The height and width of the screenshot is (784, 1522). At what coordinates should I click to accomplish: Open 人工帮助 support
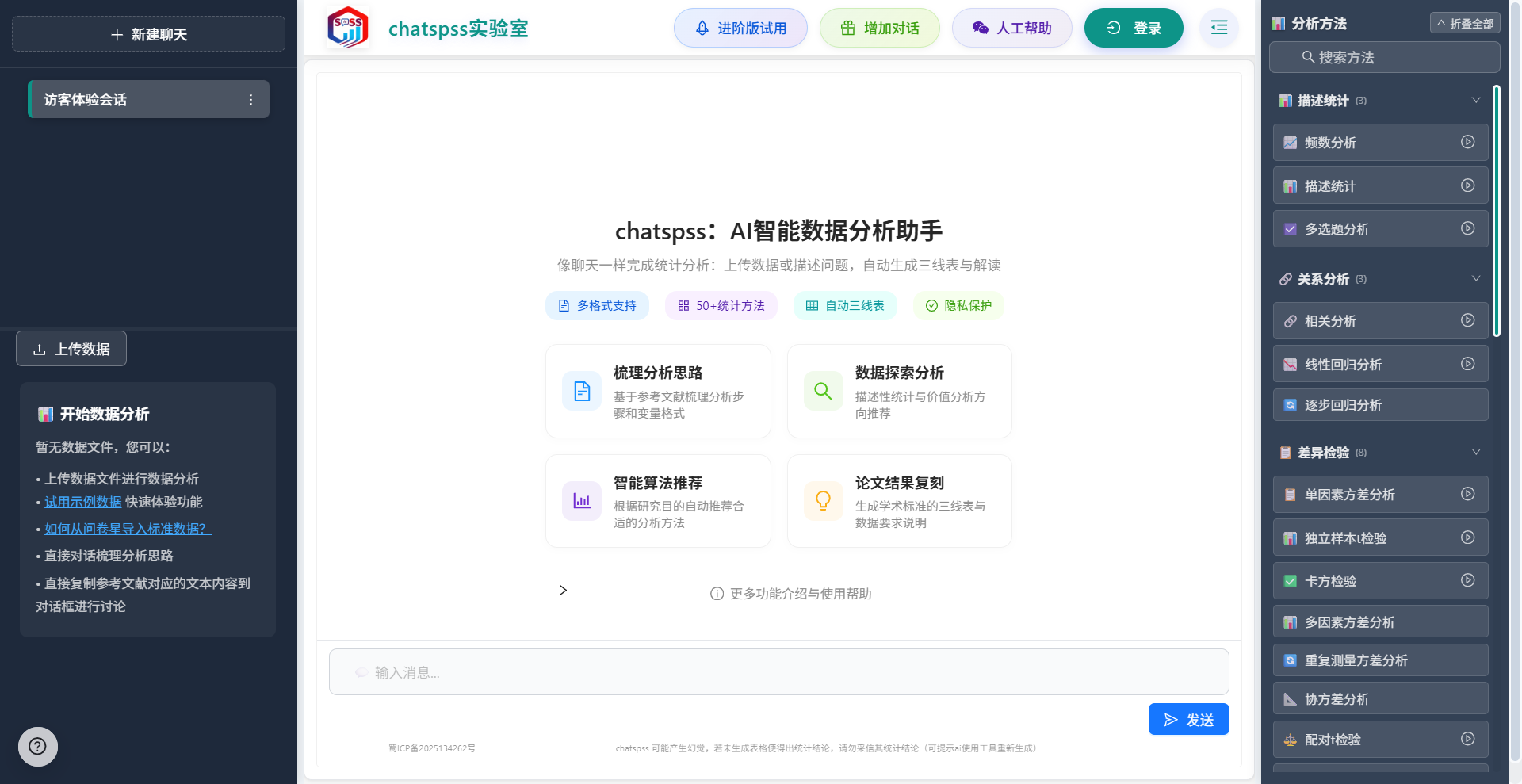(x=1012, y=28)
